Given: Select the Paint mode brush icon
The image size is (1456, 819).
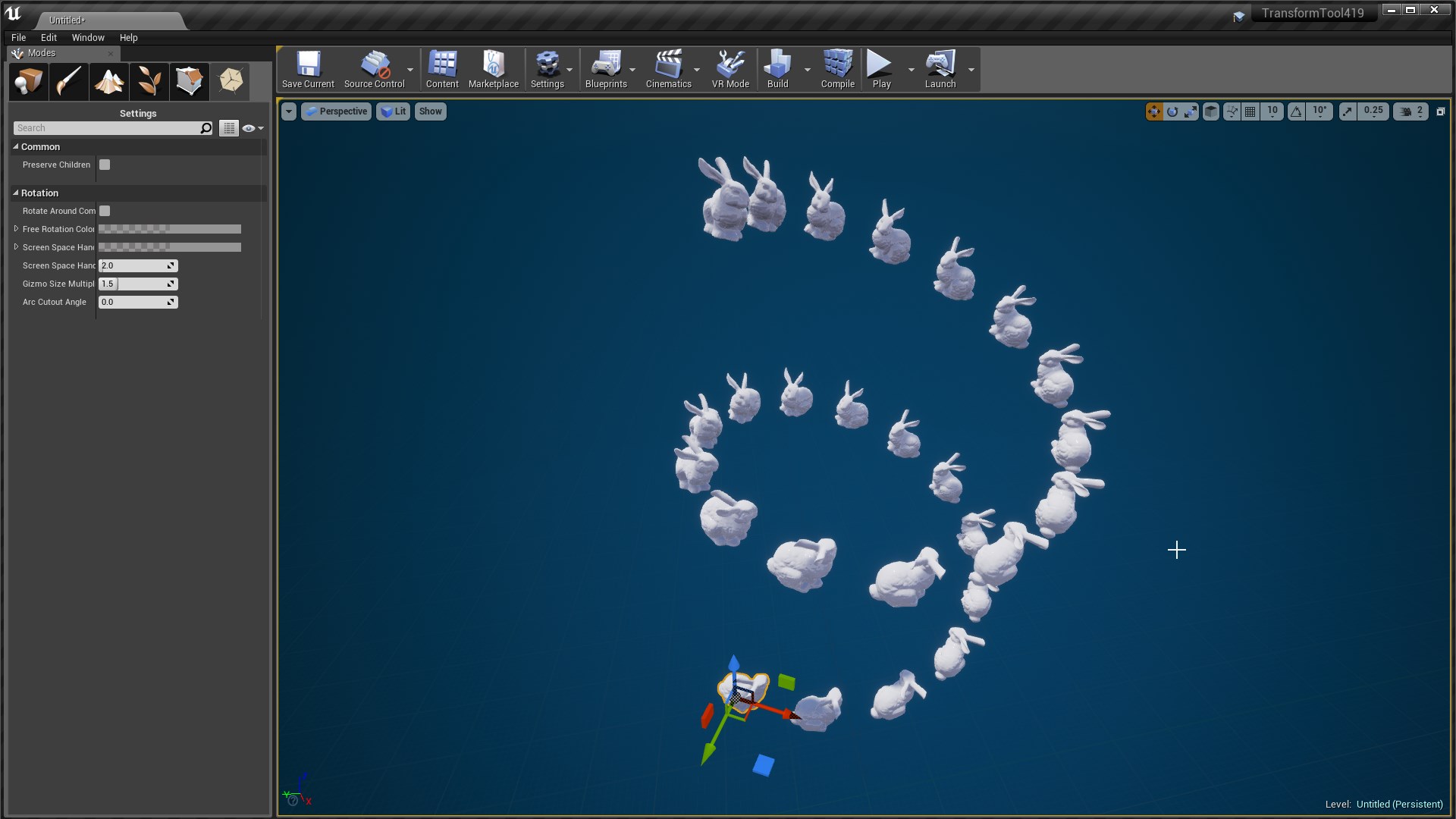Looking at the screenshot, I should (x=69, y=81).
